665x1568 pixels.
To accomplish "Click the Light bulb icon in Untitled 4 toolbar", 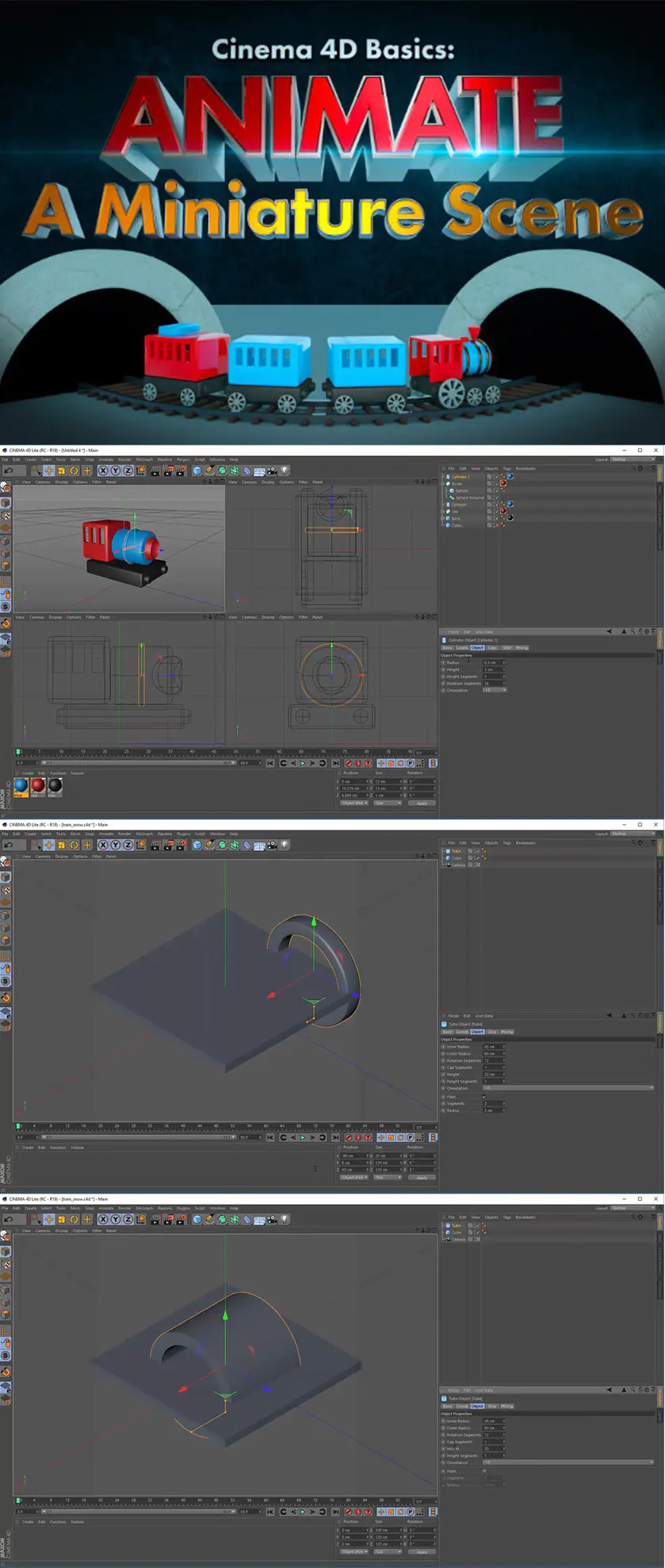I will click(x=284, y=470).
